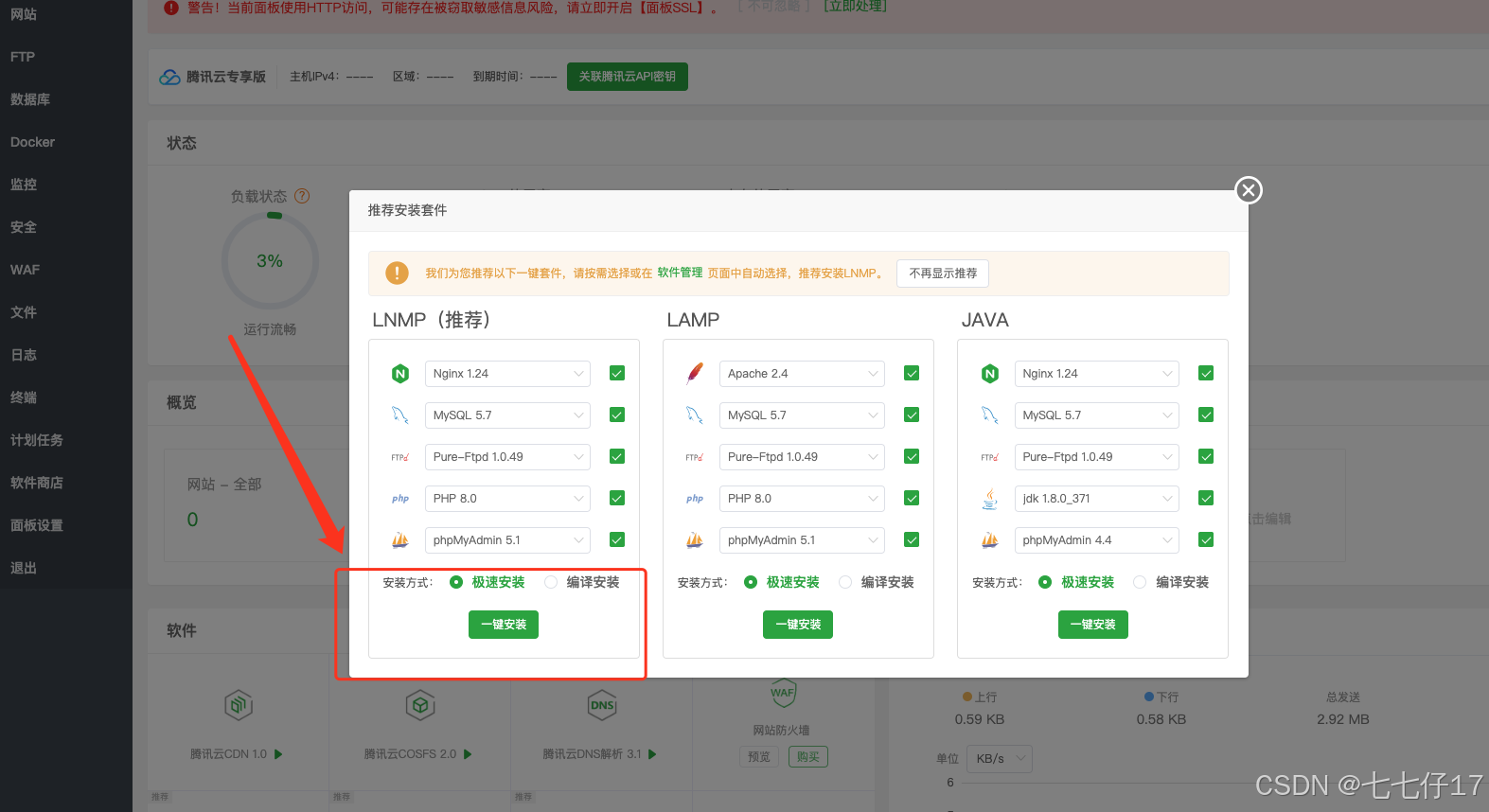Image resolution: width=1489 pixels, height=812 pixels.
Task: Uncheck the Apache 2.4 checkbox in LAMP
Action: click(x=912, y=374)
